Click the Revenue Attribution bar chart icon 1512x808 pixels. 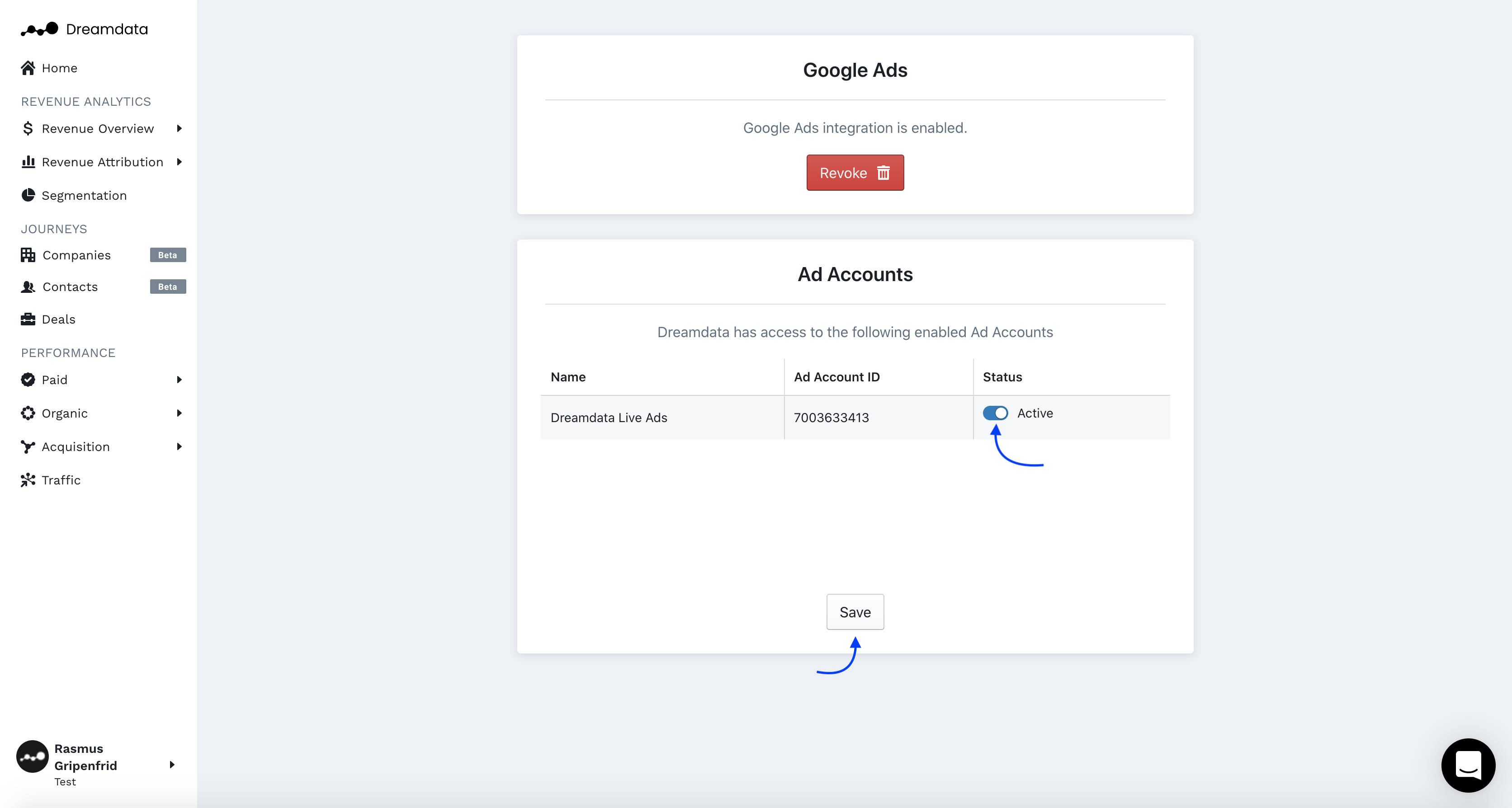pos(28,162)
